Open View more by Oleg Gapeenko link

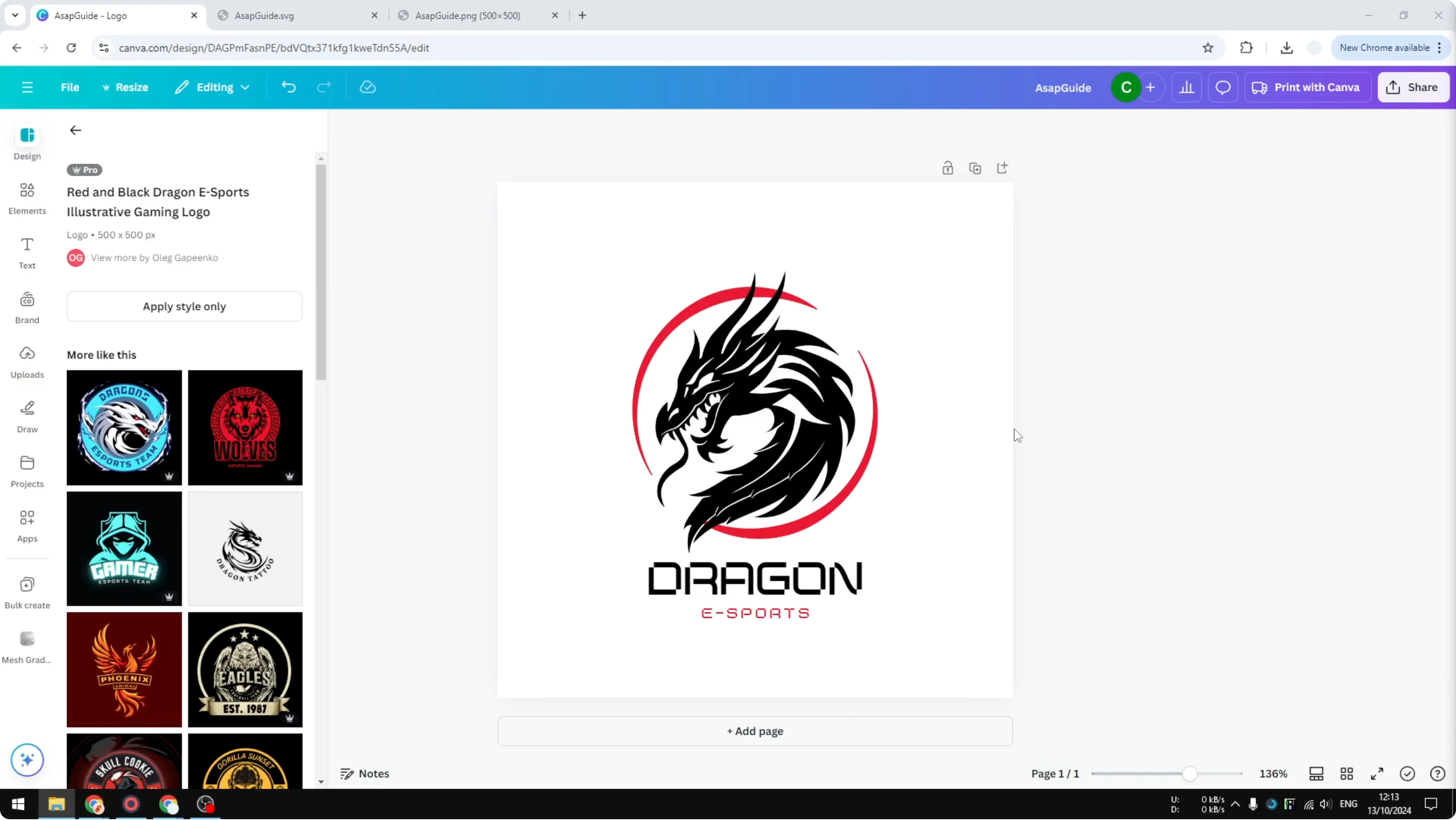click(154, 258)
